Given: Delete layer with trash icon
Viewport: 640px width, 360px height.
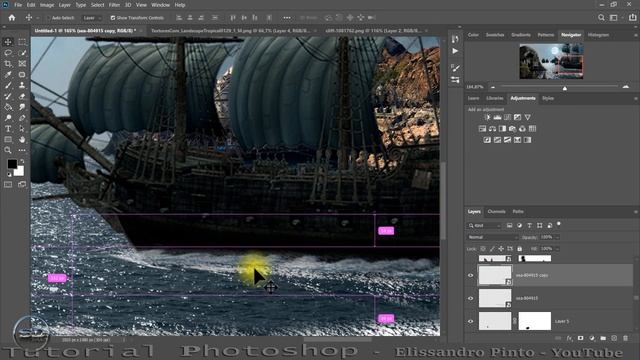Looking at the screenshot, I should [625, 338].
